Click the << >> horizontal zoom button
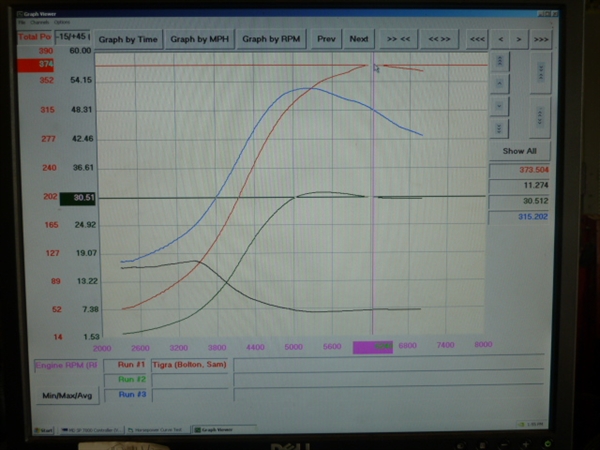The width and height of the screenshot is (600, 450). click(439, 39)
